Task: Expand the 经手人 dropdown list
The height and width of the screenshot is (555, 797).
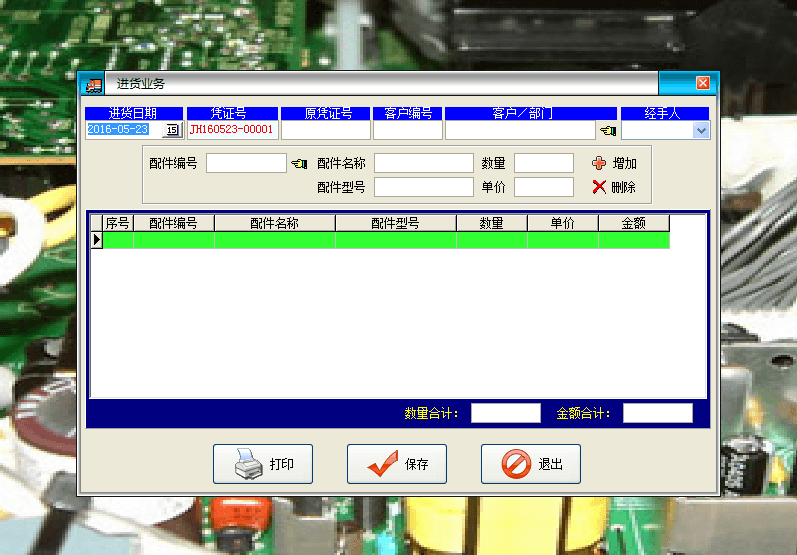Action: click(701, 130)
